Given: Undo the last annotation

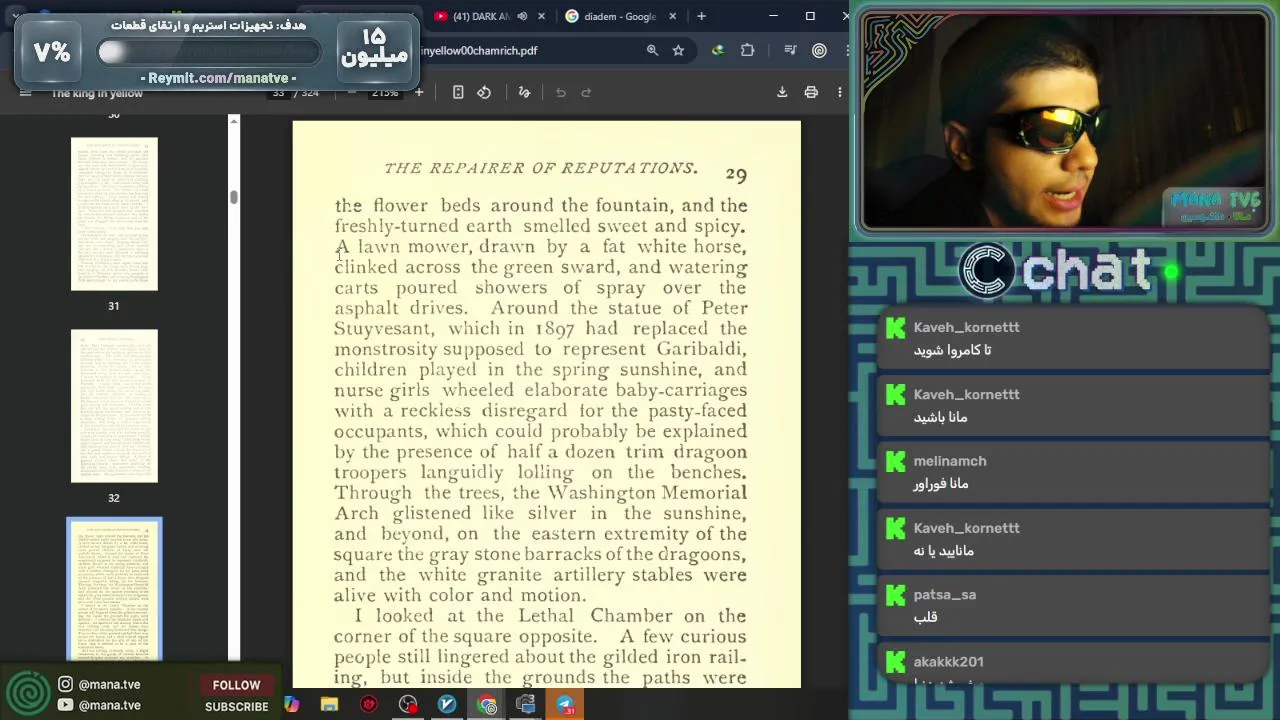Looking at the screenshot, I should (x=561, y=93).
